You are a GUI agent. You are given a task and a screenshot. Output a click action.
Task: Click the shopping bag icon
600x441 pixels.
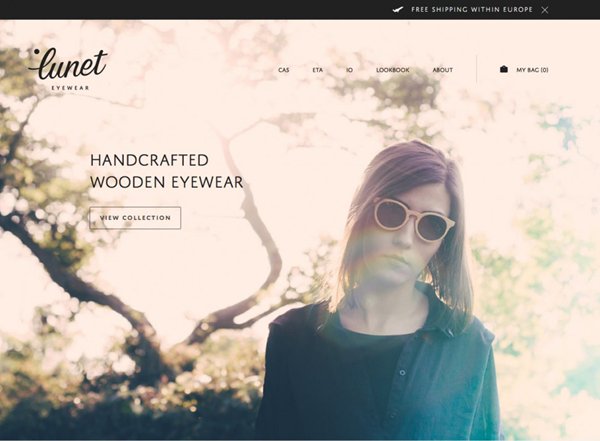(504, 69)
